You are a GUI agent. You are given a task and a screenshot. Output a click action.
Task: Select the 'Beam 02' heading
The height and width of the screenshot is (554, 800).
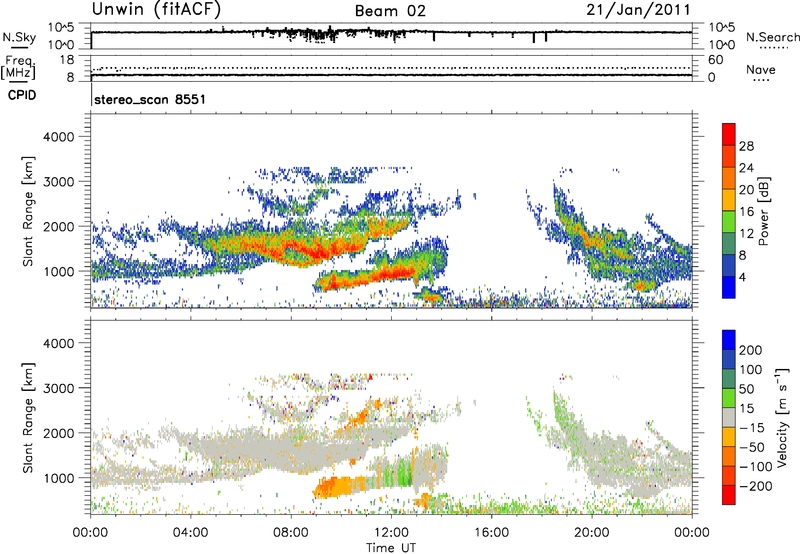pos(390,11)
